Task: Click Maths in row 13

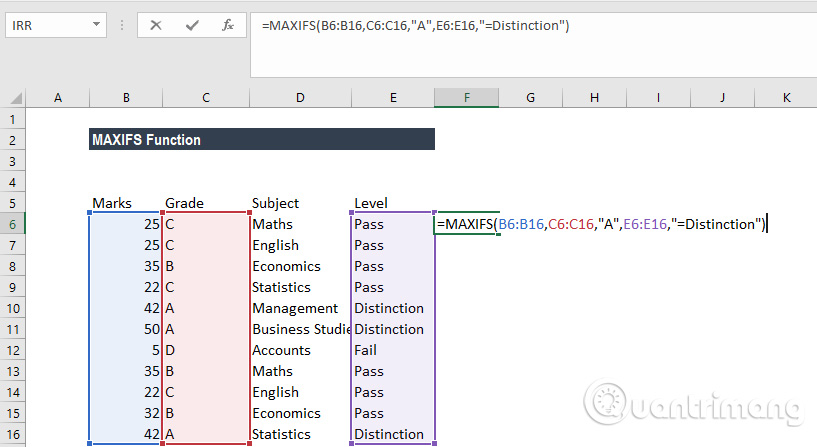Action: (x=300, y=371)
